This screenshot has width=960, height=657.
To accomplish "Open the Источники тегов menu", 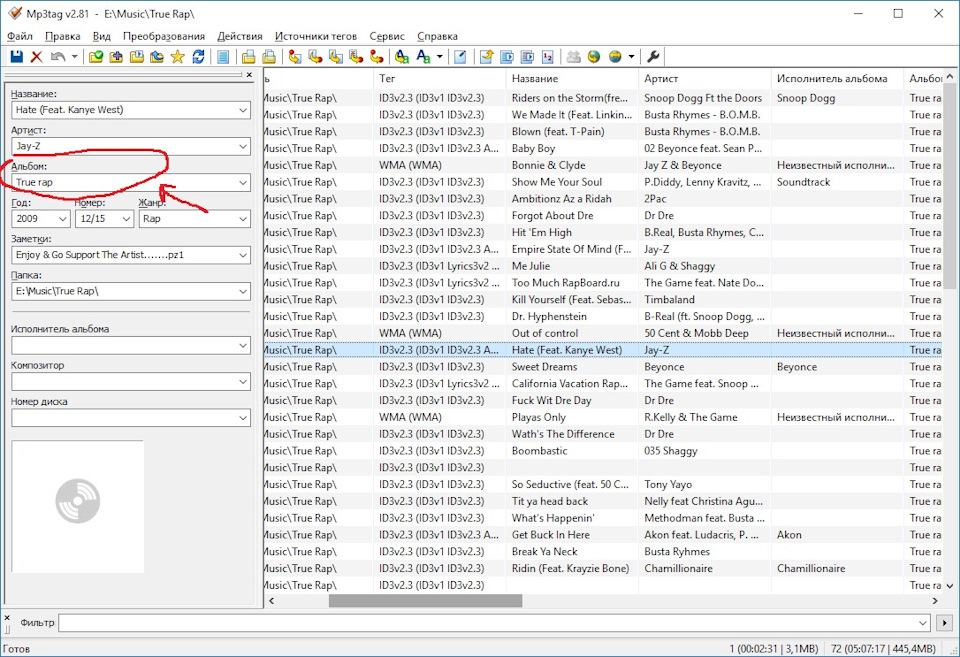I will tap(315, 36).
